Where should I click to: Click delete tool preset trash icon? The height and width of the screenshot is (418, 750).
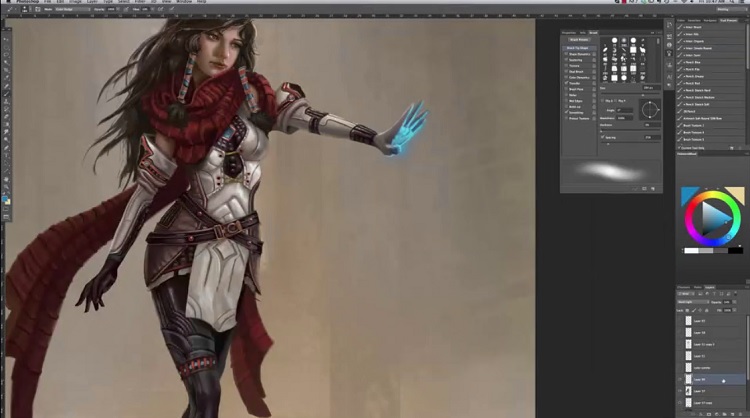739,148
